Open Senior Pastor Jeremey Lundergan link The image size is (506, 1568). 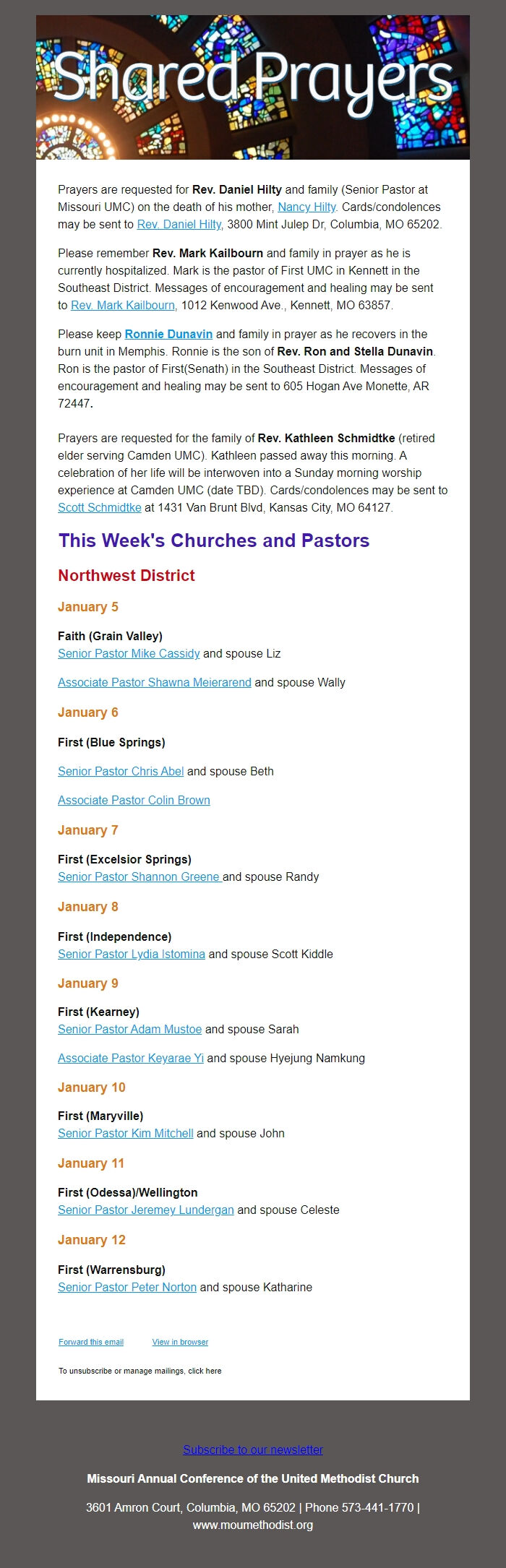point(146,1210)
